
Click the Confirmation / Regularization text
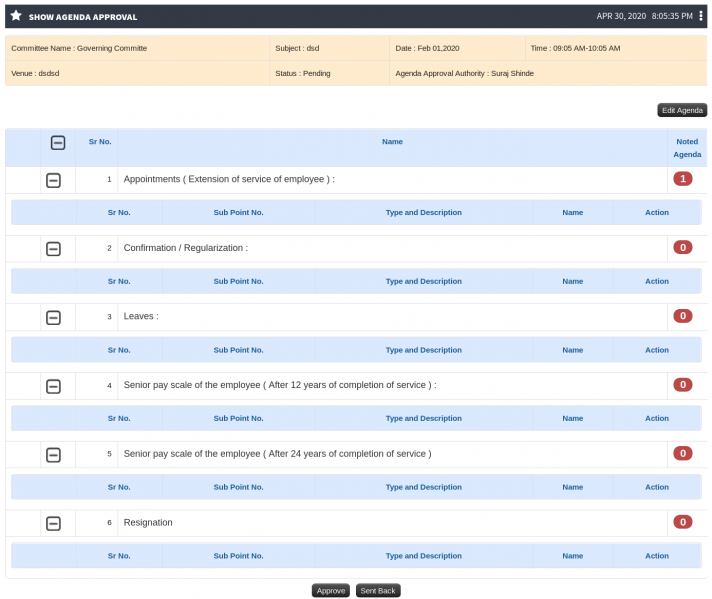click(186, 248)
